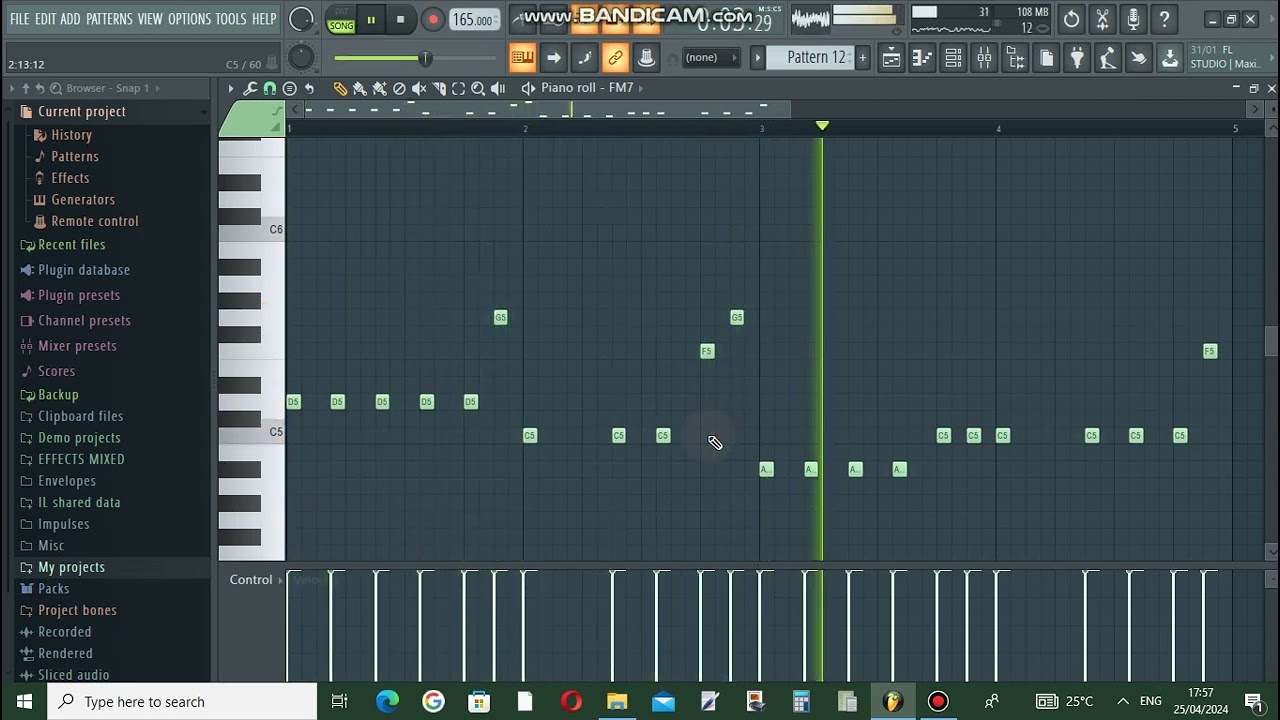This screenshot has width=1280, height=720.
Task: Select History in the Current project tree
Action: click(x=71, y=135)
